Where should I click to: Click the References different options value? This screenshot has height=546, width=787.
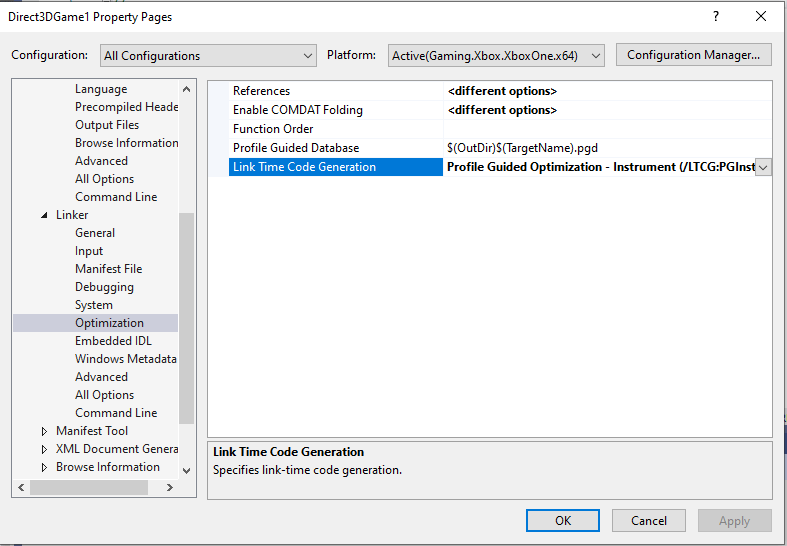point(502,91)
